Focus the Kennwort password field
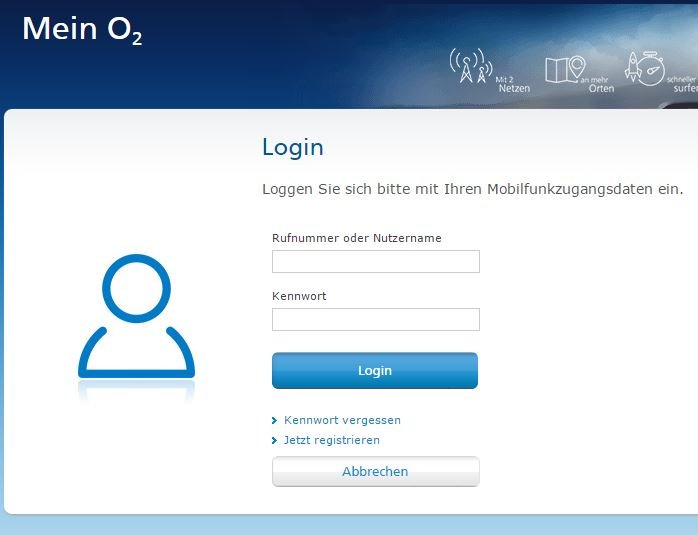The width and height of the screenshot is (698, 535). pyautogui.click(x=376, y=320)
